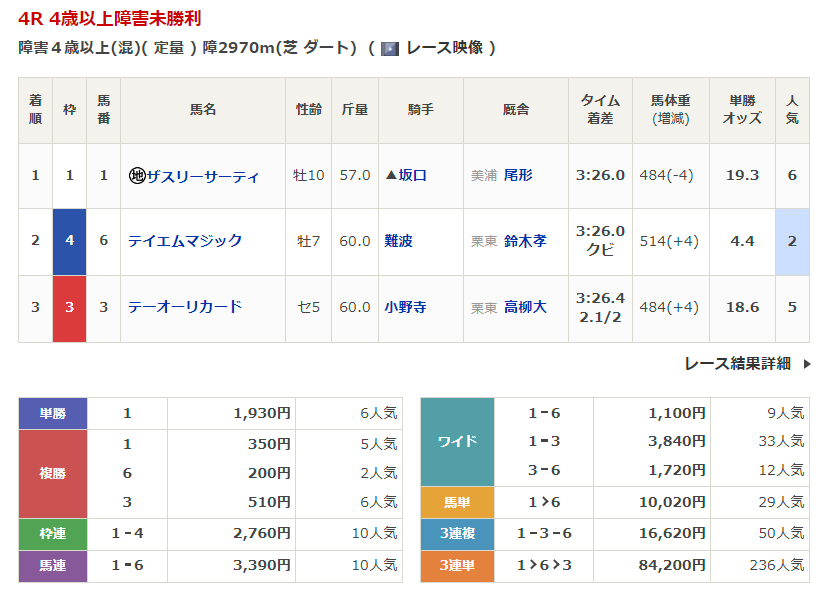Select jockey 小野寺 link

pyautogui.click(x=405, y=307)
